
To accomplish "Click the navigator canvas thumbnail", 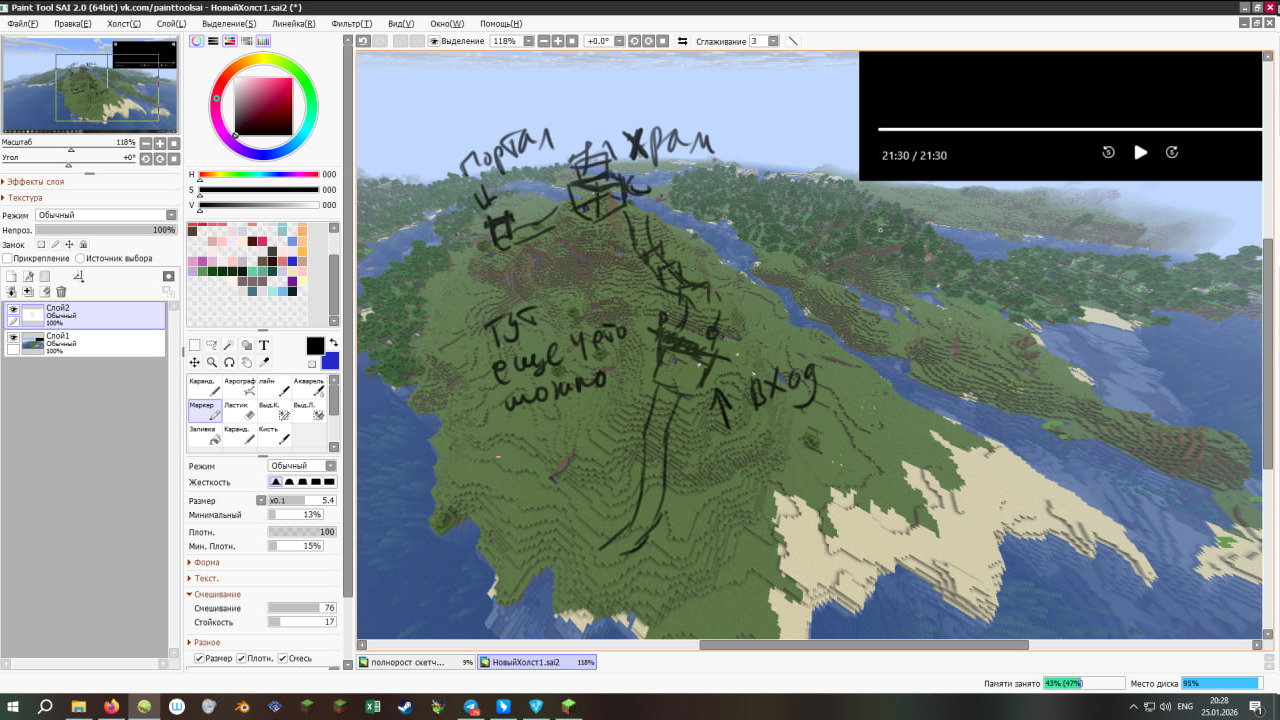I will point(91,85).
